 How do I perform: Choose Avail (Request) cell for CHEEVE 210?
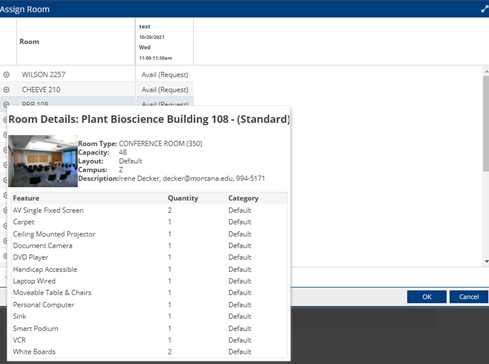point(165,90)
